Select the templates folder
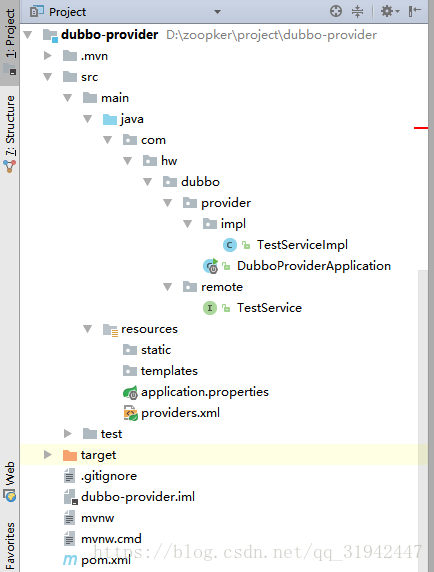This screenshot has width=434, height=572. (169, 371)
